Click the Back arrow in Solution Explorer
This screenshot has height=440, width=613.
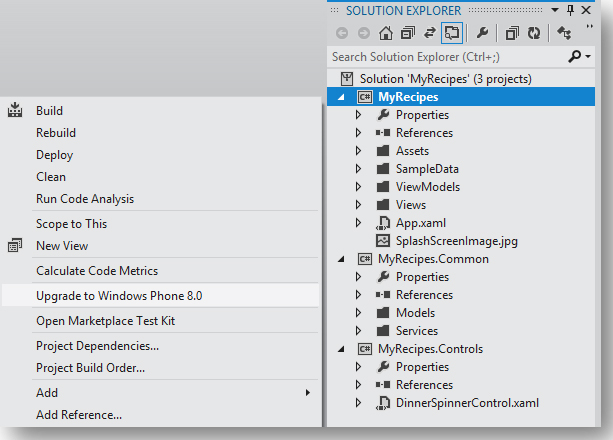(x=342, y=33)
